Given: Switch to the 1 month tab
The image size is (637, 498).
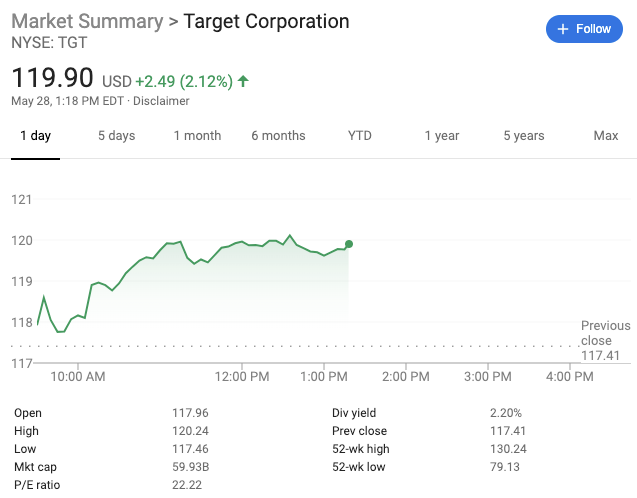Looking at the screenshot, I should (197, 136).
